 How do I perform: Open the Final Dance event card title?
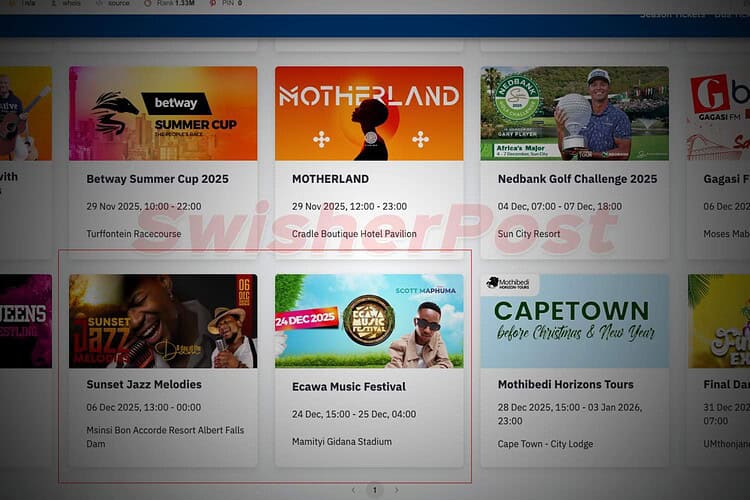pyautogui.click(x=727, y=384)
